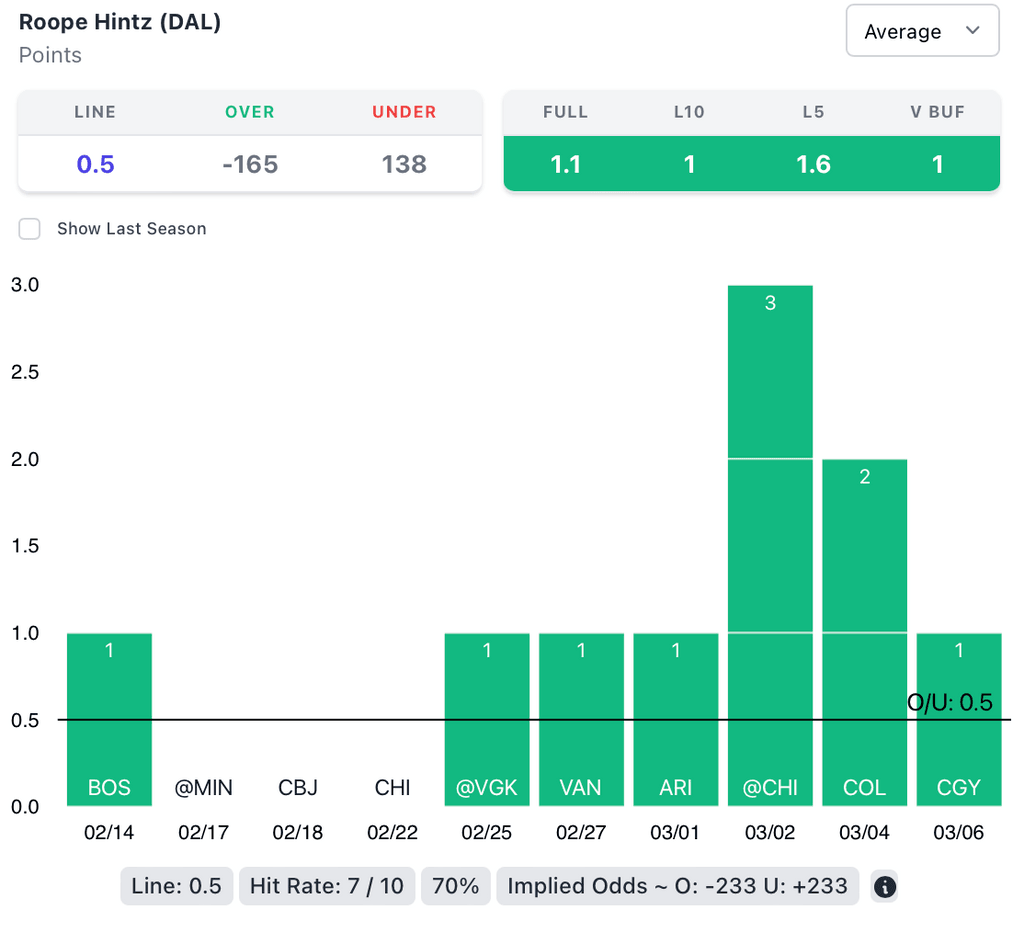Image resolution: width=1024 pixels, height=932 pixels.
Task: Select the V BUF average tab
Action: (937, 163)
